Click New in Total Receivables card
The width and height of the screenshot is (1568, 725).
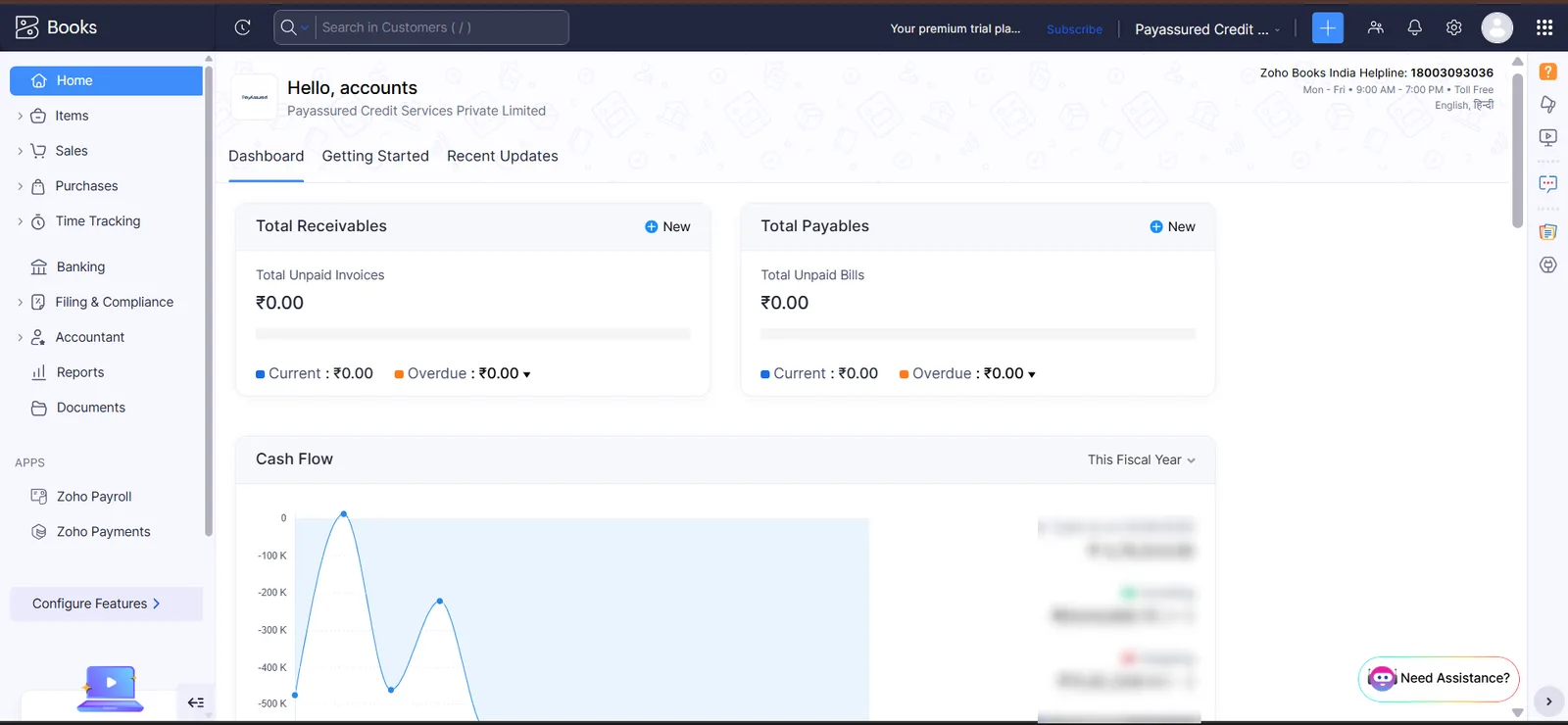tap(667, 226)
